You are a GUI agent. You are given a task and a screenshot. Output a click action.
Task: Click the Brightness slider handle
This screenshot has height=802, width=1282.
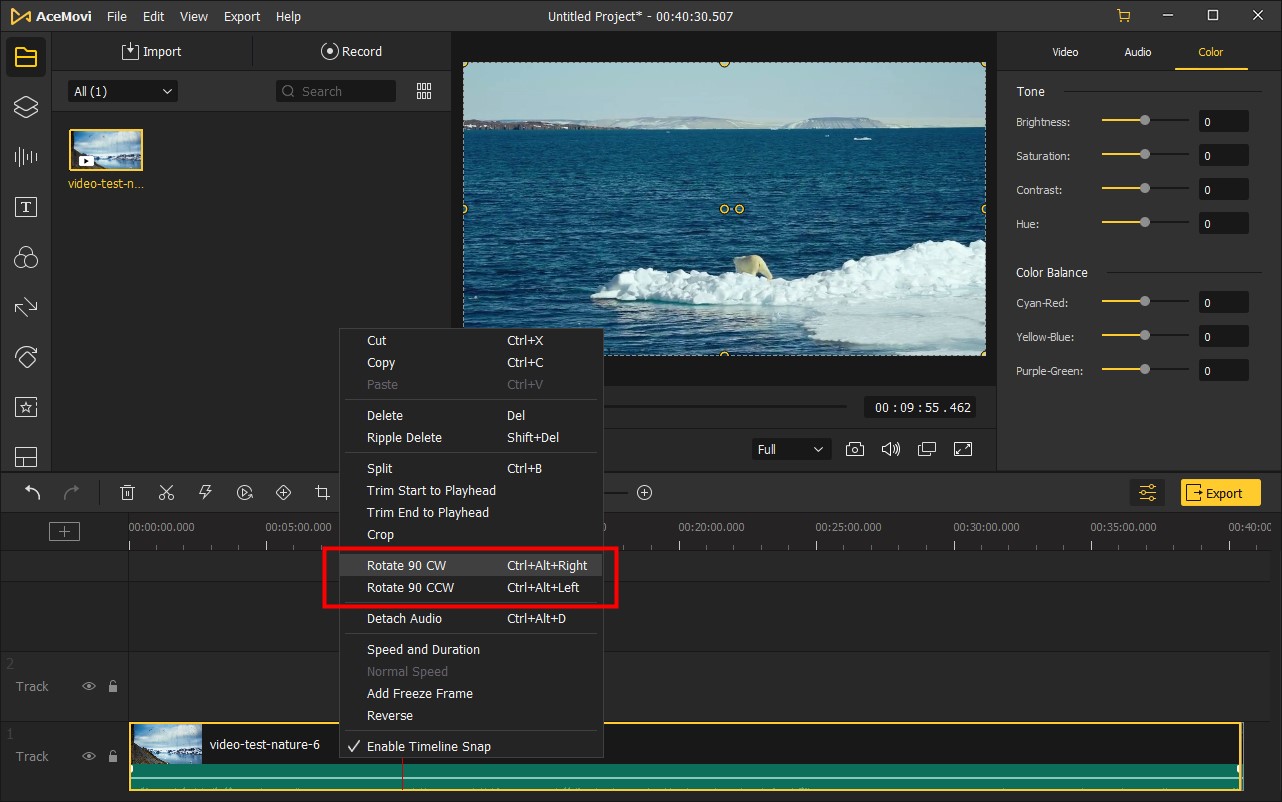[x=1145, y=121]
